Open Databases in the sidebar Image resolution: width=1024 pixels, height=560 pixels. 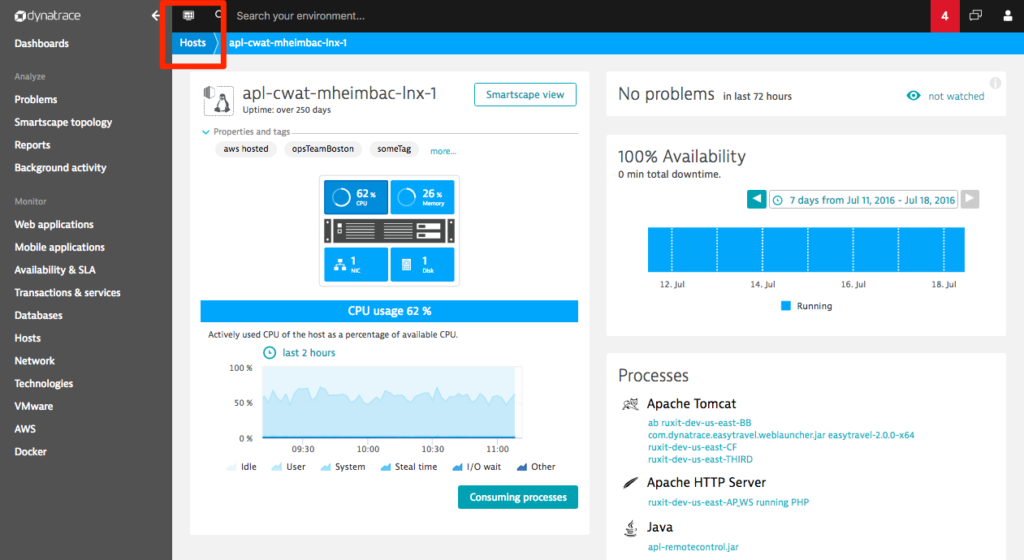click(x=39, y=315)
